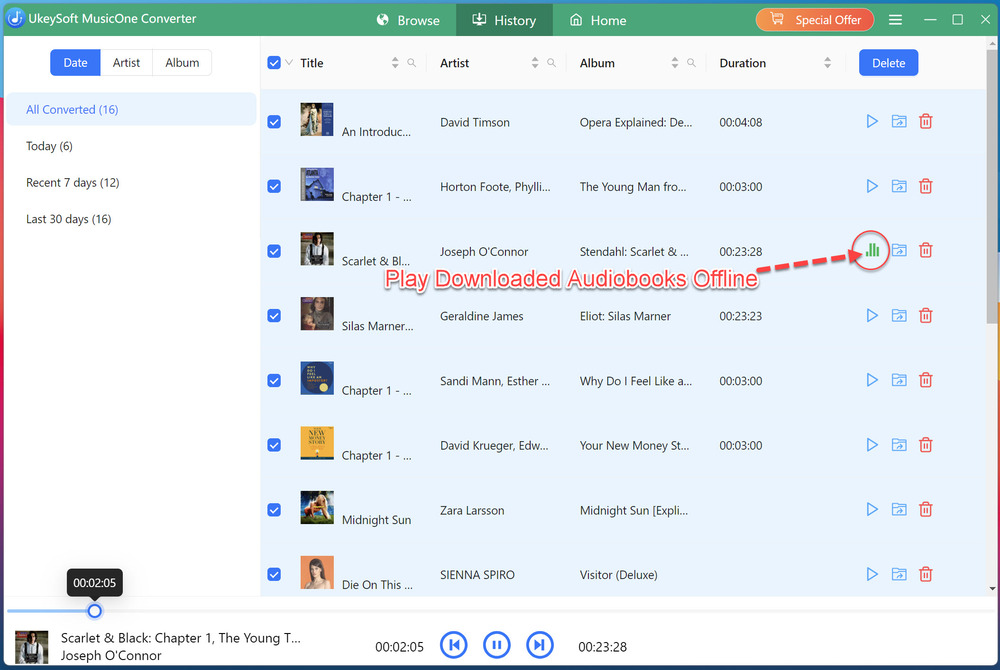Search within the Artist column
Image resolution: width=1000 pixels, height=670 pixels.
(x=552, y=62)
